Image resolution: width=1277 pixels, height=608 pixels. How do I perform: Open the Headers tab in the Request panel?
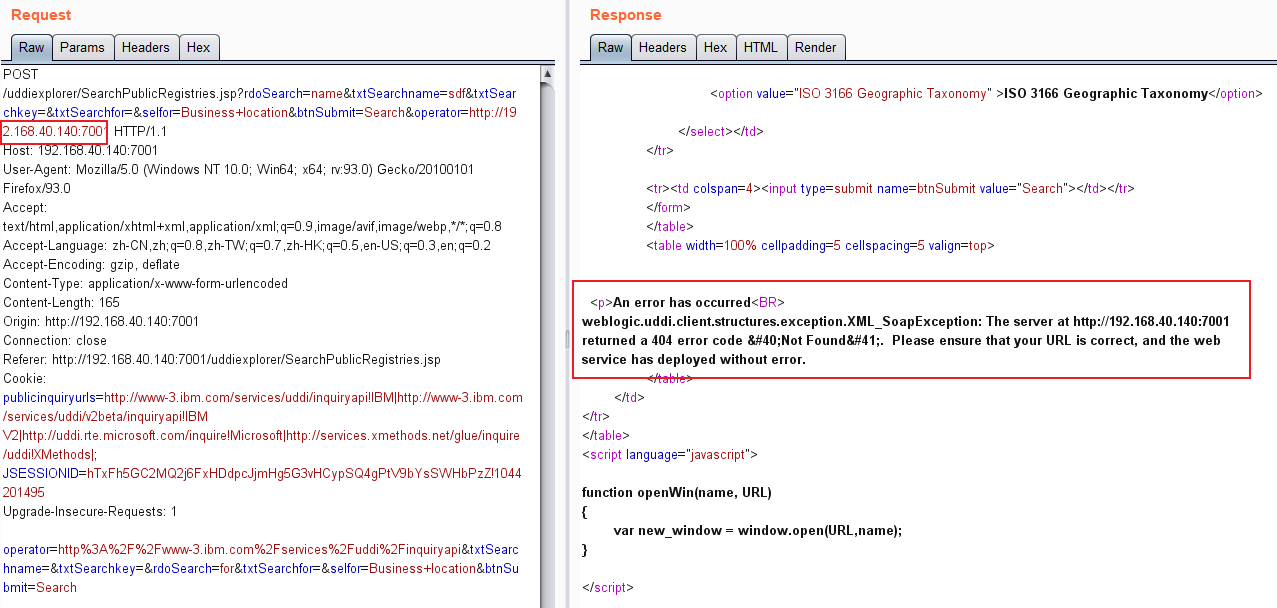pyautogui.click(x=146, y=47)
